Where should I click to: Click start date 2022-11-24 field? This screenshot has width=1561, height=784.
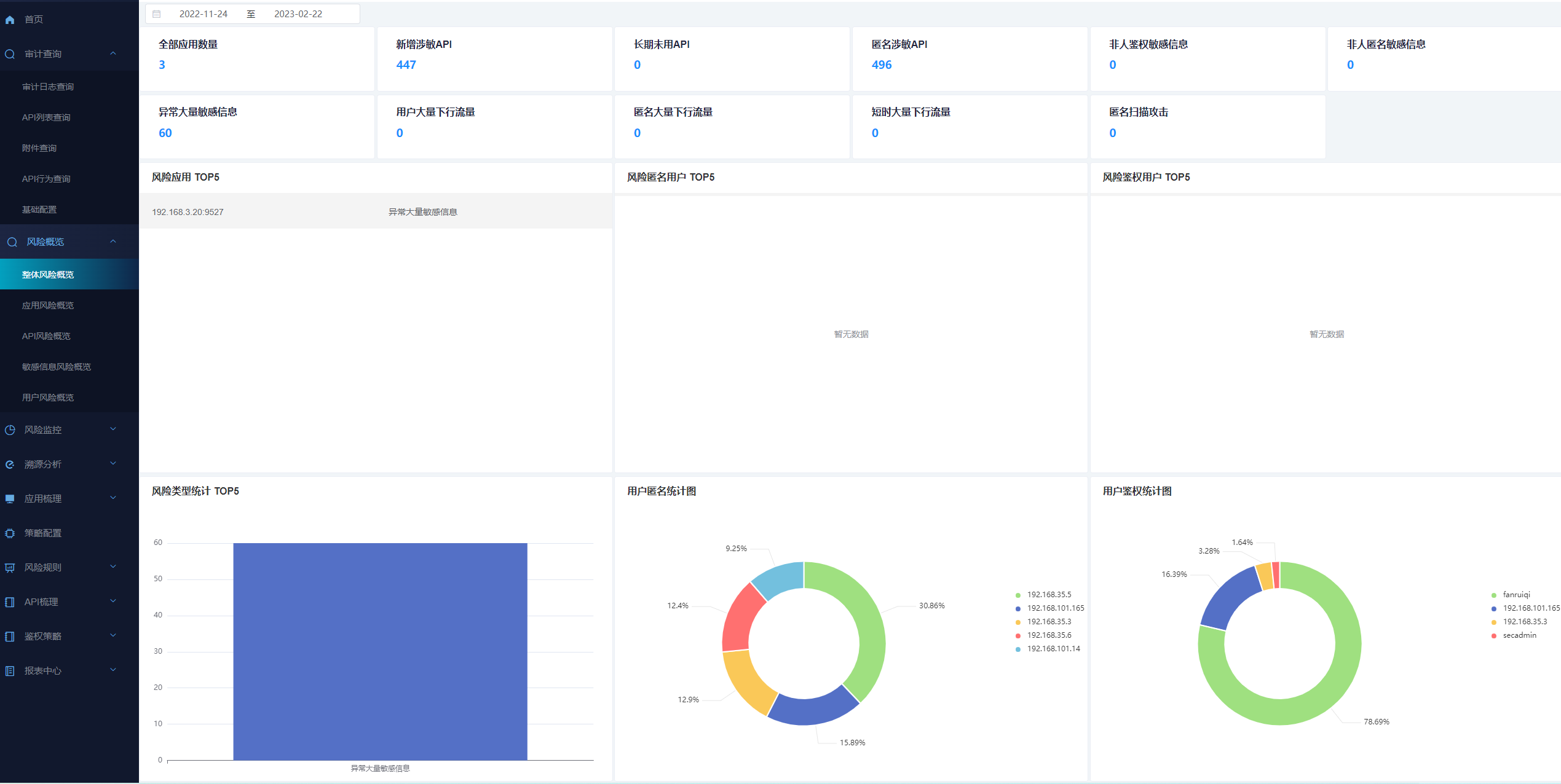pos(204,14)
